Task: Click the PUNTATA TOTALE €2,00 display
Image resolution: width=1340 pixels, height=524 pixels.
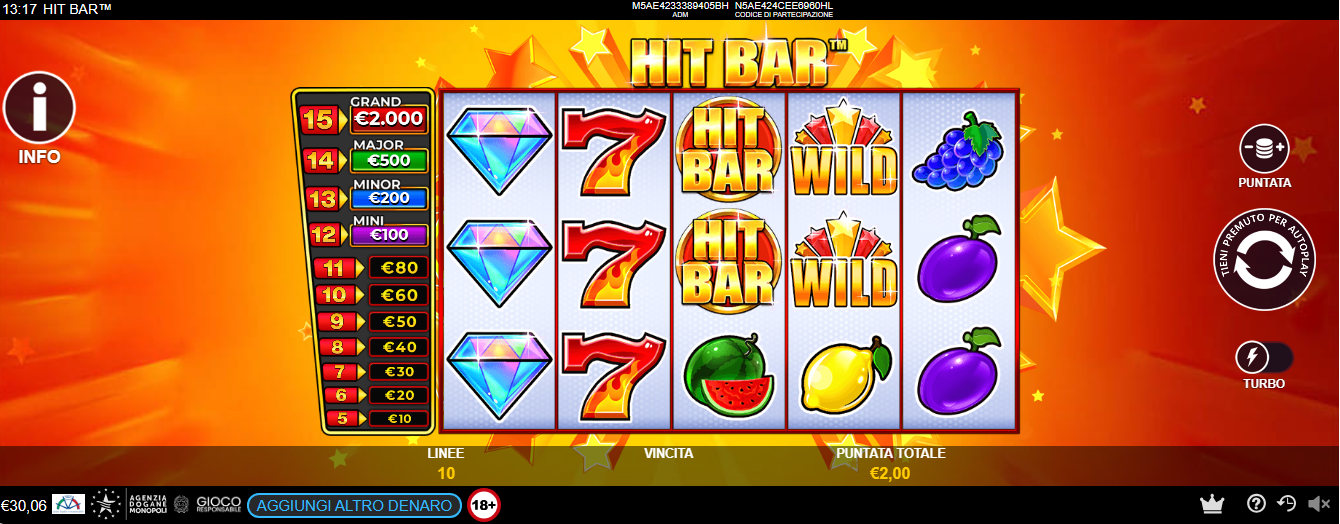Action: point(890,464)
